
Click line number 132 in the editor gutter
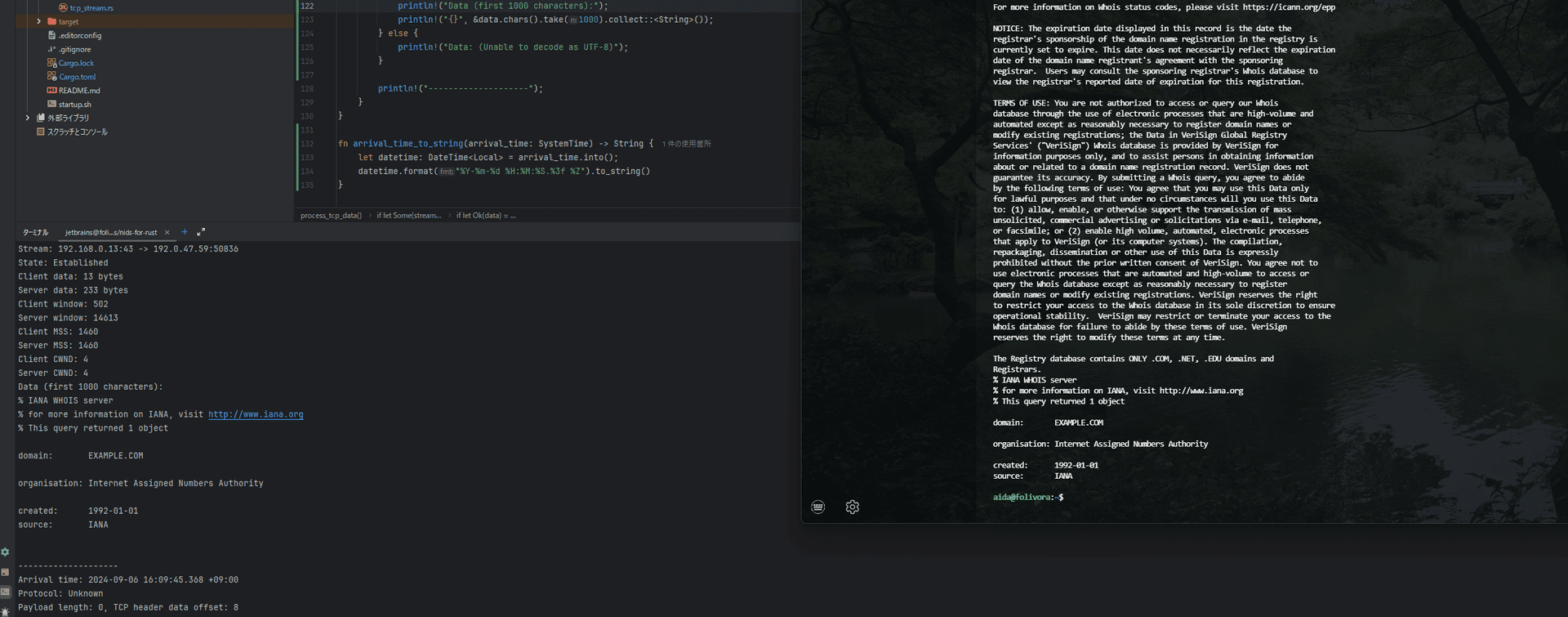pyautogui.click(x=307, y=144)
